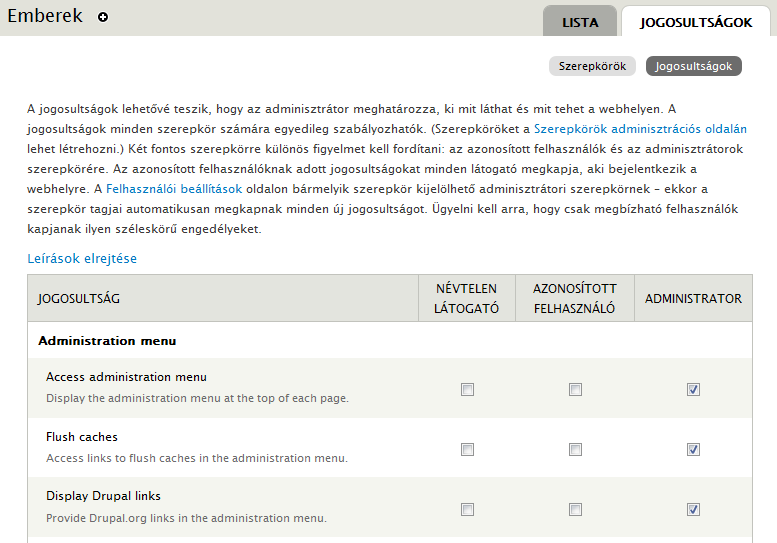
Task: Uncheck Access administration menu for Administrator
Action: [x=693, y=389]
